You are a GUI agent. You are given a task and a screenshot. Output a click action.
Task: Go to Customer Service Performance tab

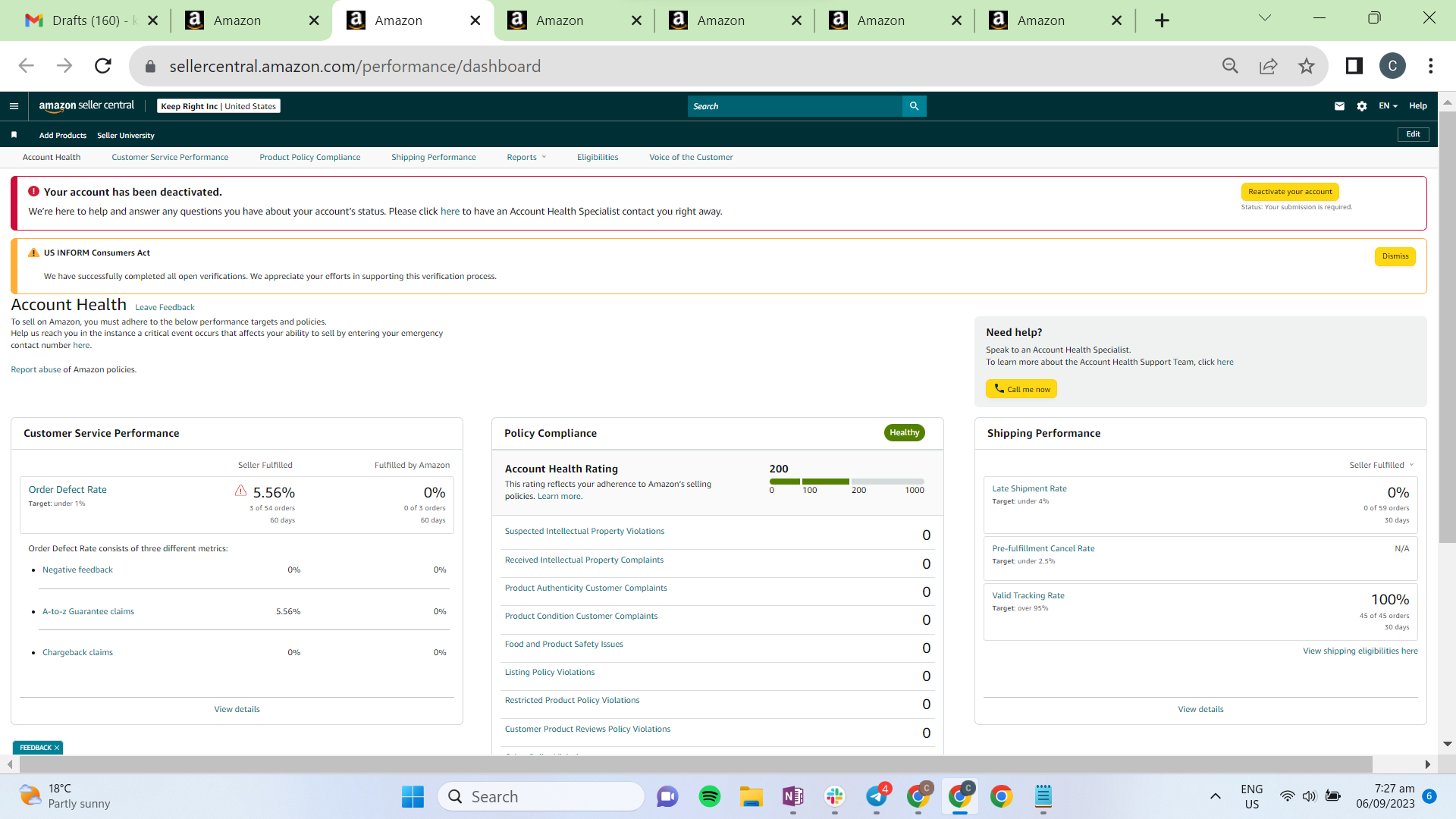point(170,158)
